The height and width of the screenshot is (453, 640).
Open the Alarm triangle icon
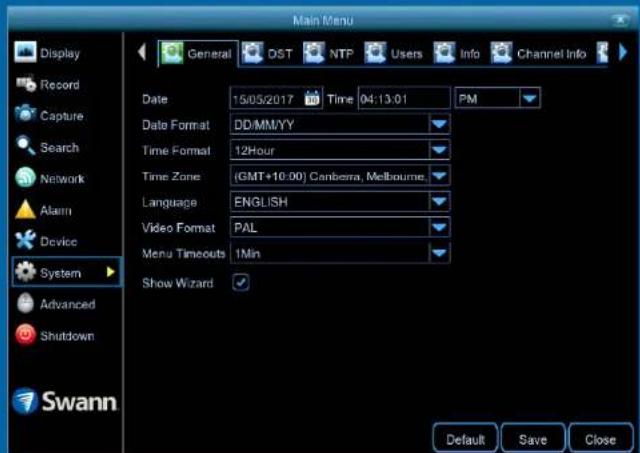point(25,209)
